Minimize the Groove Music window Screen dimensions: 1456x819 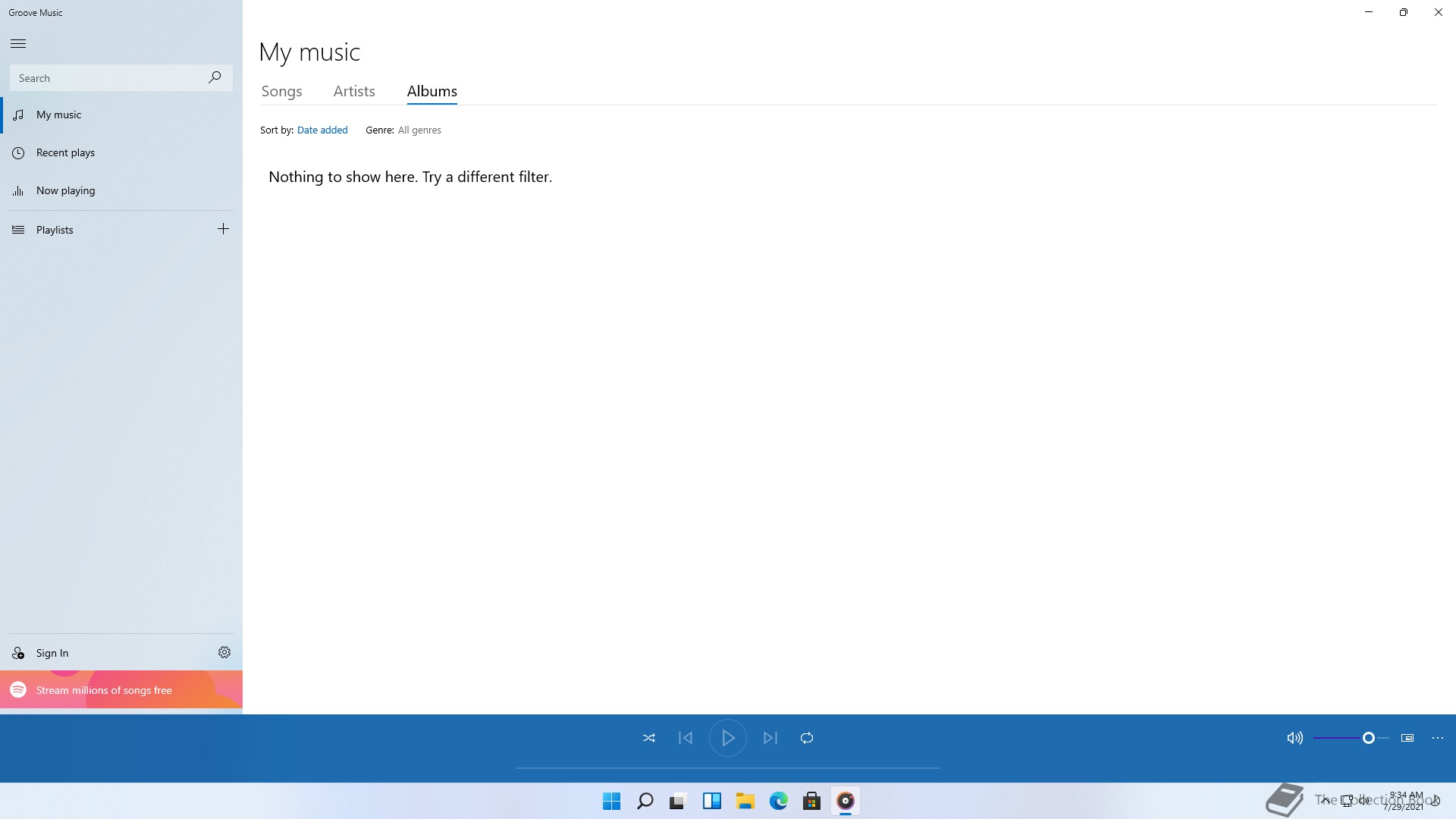click(1369, 12)
